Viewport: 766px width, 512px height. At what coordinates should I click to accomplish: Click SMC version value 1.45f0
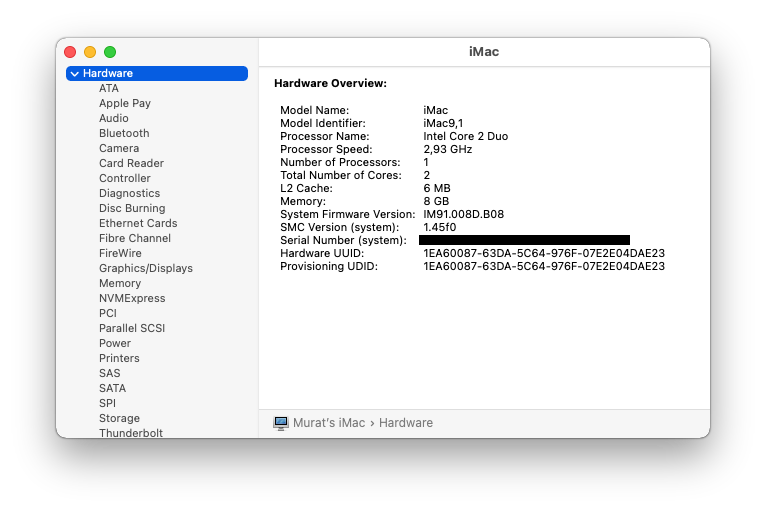point(439,228)
